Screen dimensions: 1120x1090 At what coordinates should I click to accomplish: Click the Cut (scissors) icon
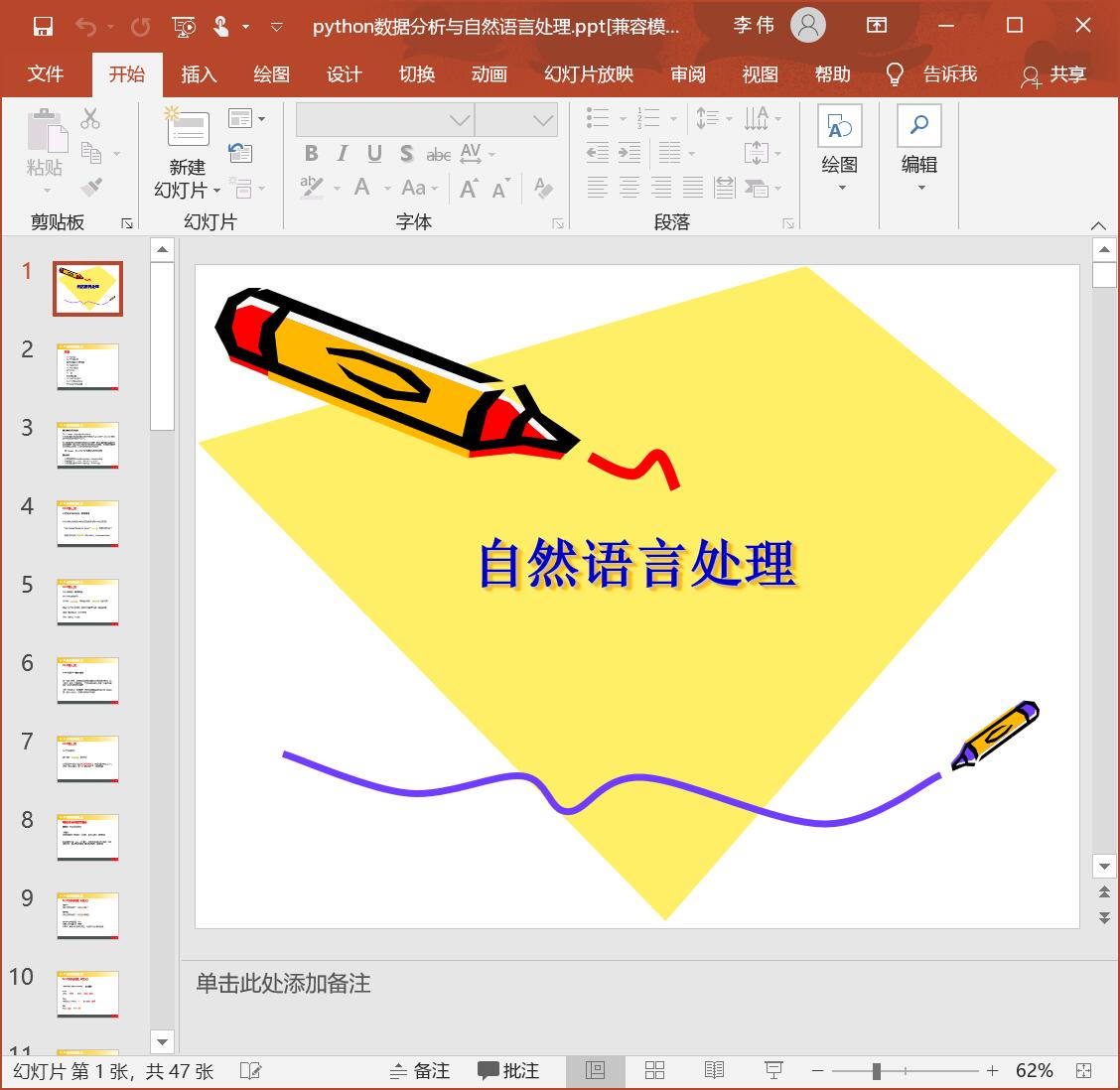tap(91, 117)
